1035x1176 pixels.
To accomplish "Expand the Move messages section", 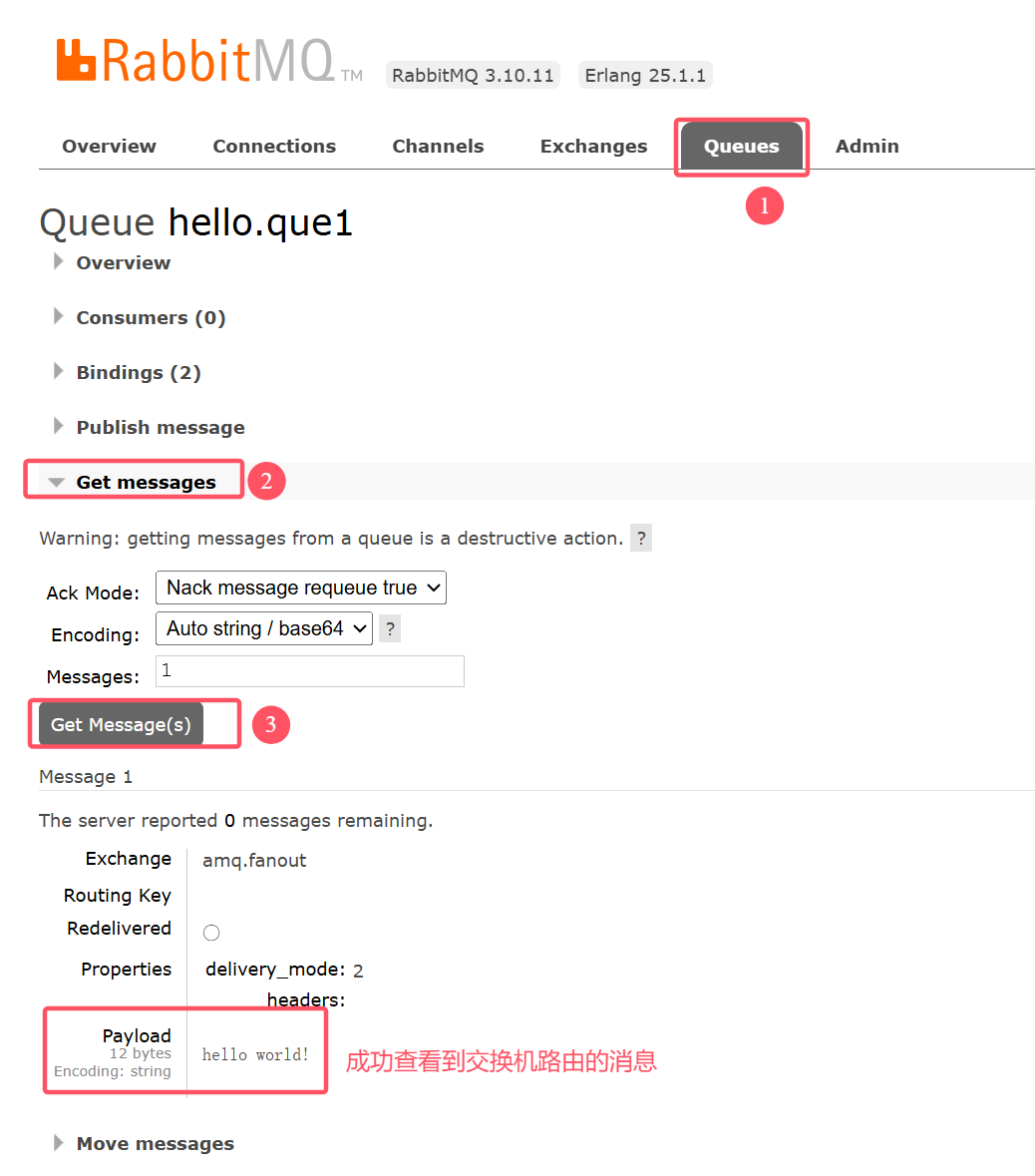I will (x=156, y=1144).
